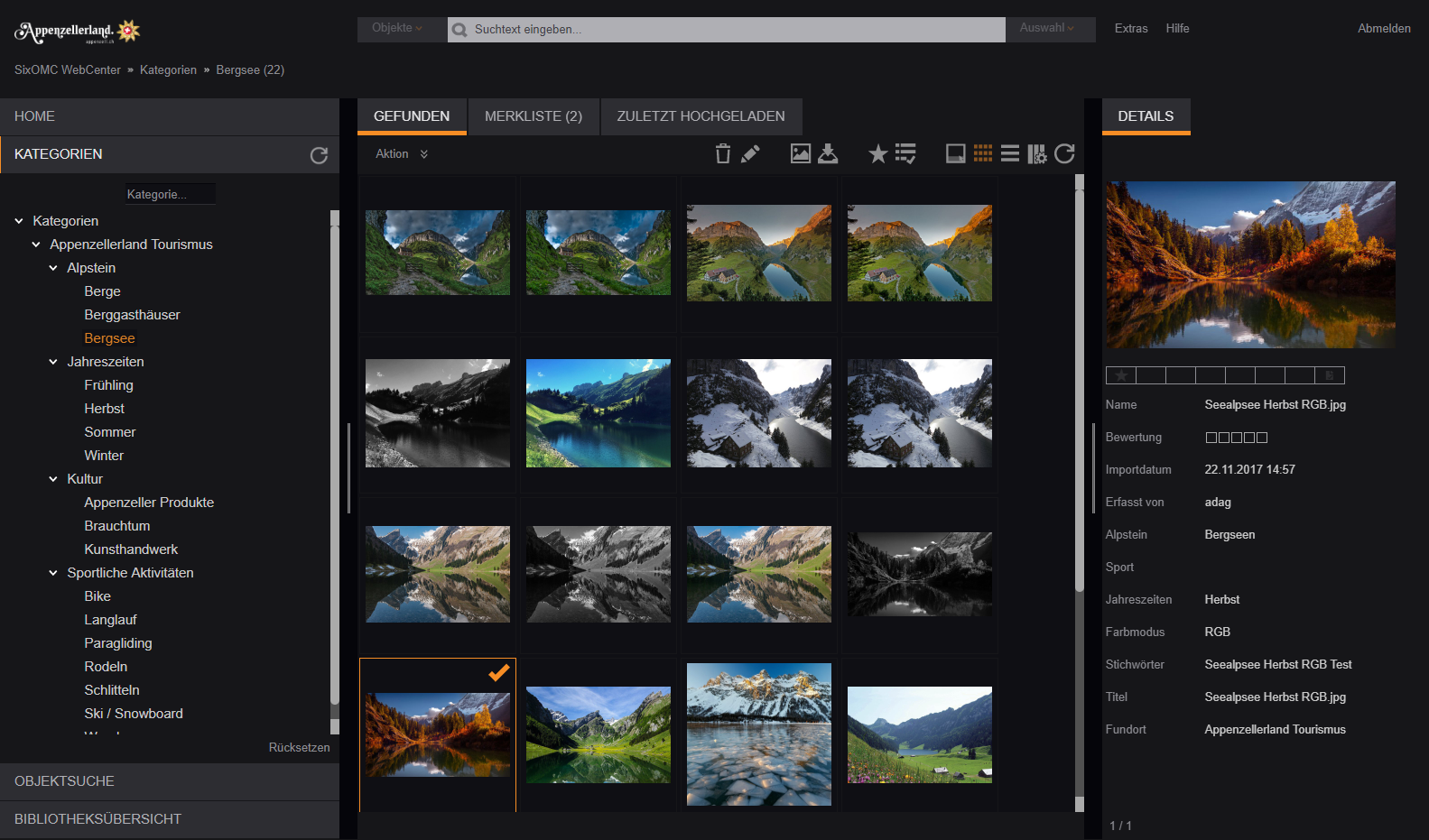Open the Objekte dropdown
The height and width of the screenshot is (840, 1429).
coord(397,29)
